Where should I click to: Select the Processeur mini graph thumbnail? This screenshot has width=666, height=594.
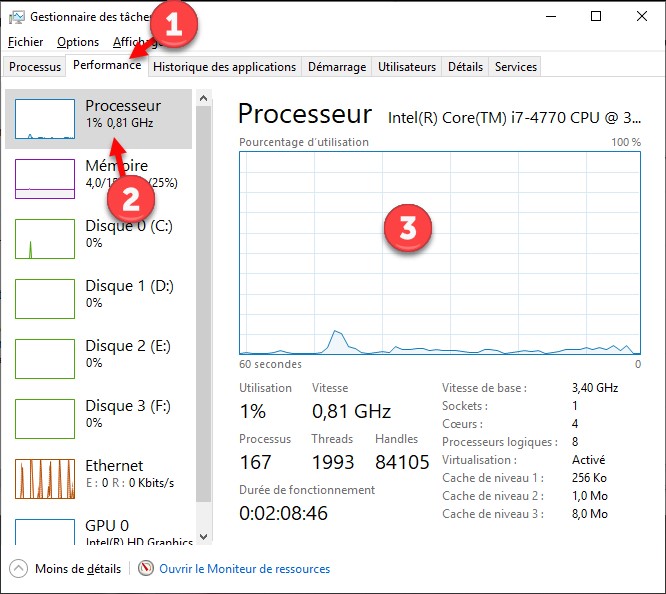click(45, 119)
